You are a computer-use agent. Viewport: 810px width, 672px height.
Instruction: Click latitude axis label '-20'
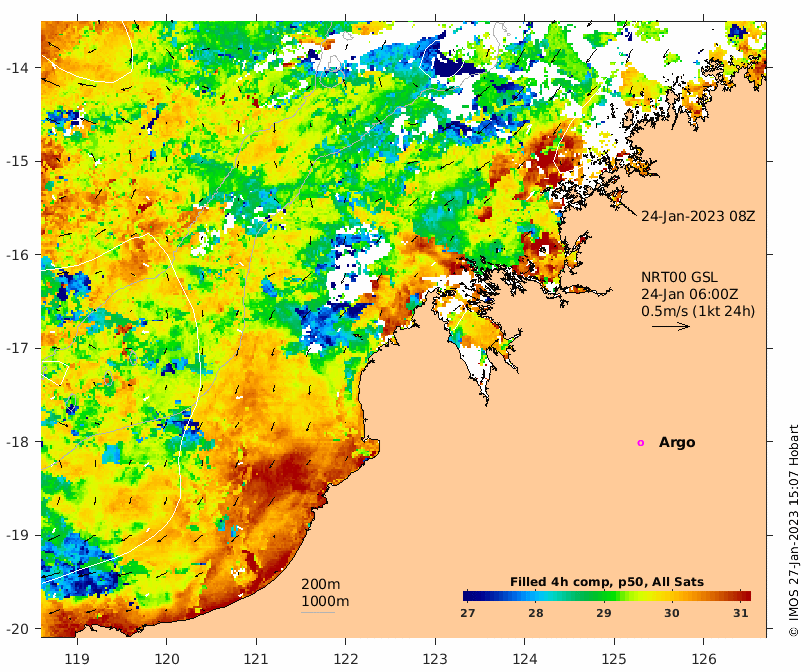17,629
